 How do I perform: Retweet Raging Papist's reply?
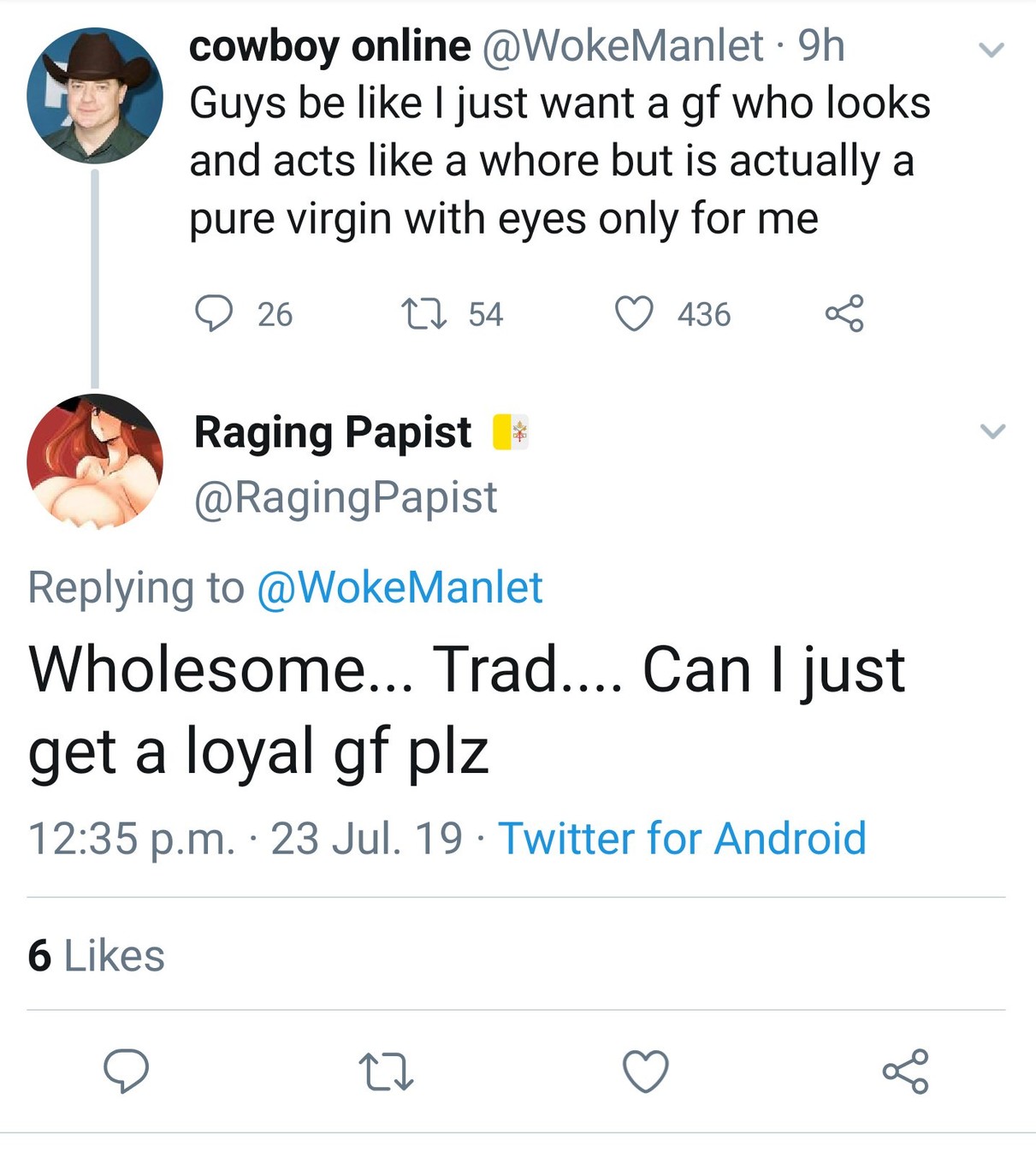click(x=387, y=1072)
